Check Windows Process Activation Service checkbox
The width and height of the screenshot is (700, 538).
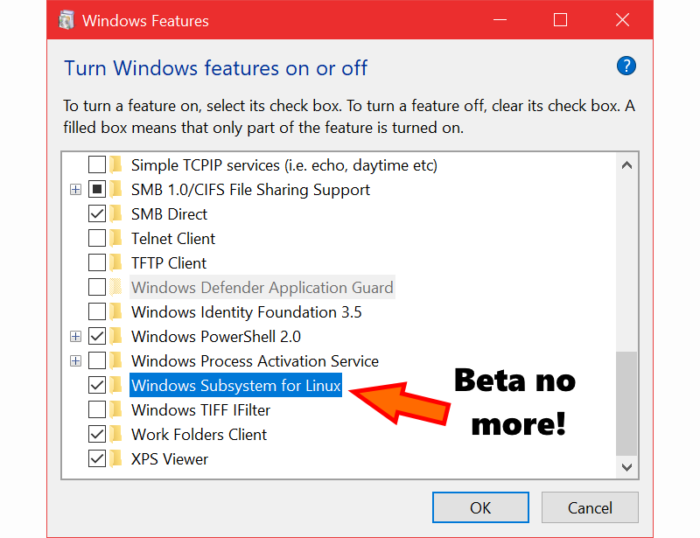[97, 361]
